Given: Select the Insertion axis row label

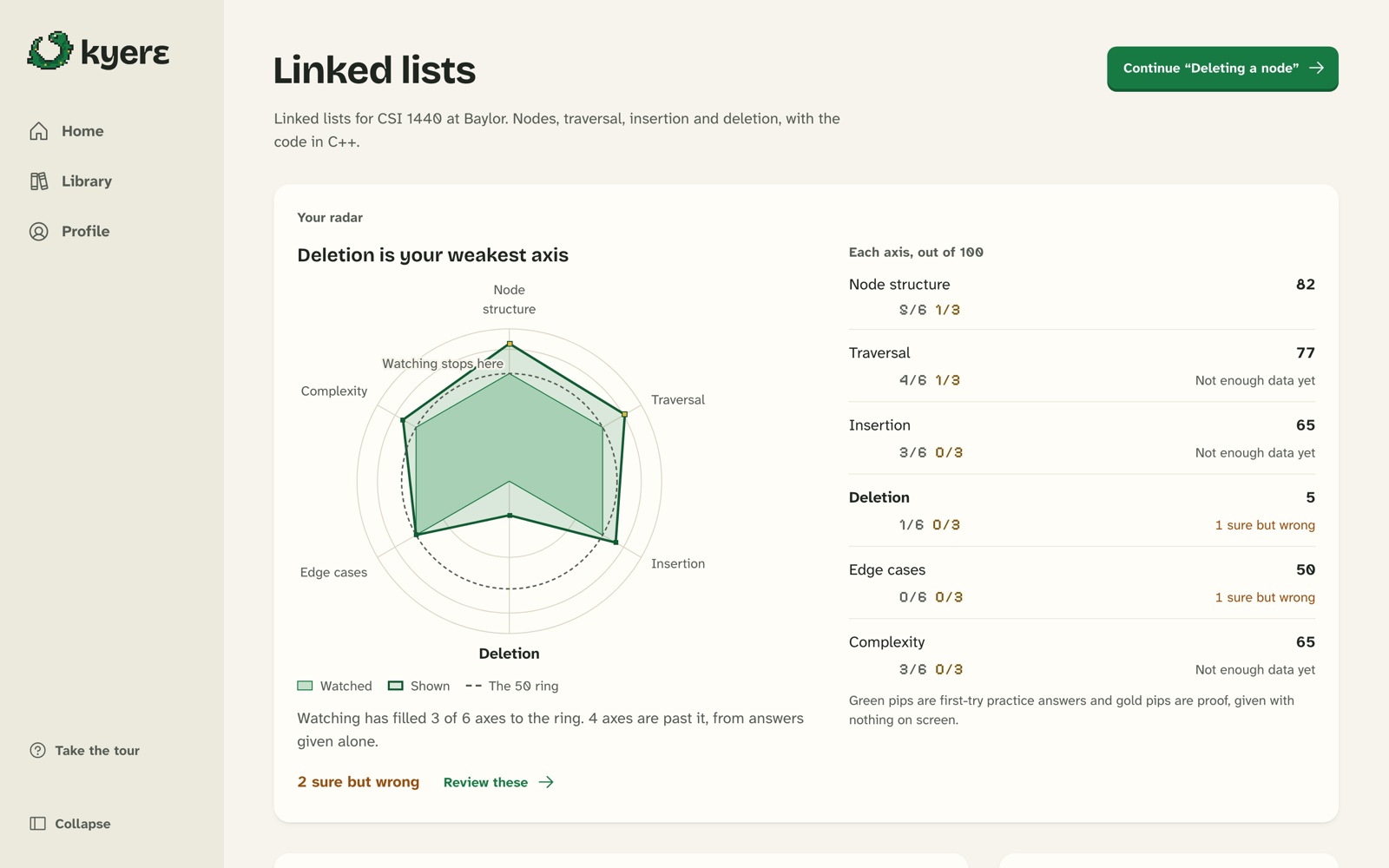Looking at the screenshot, I should coord(879,425).
